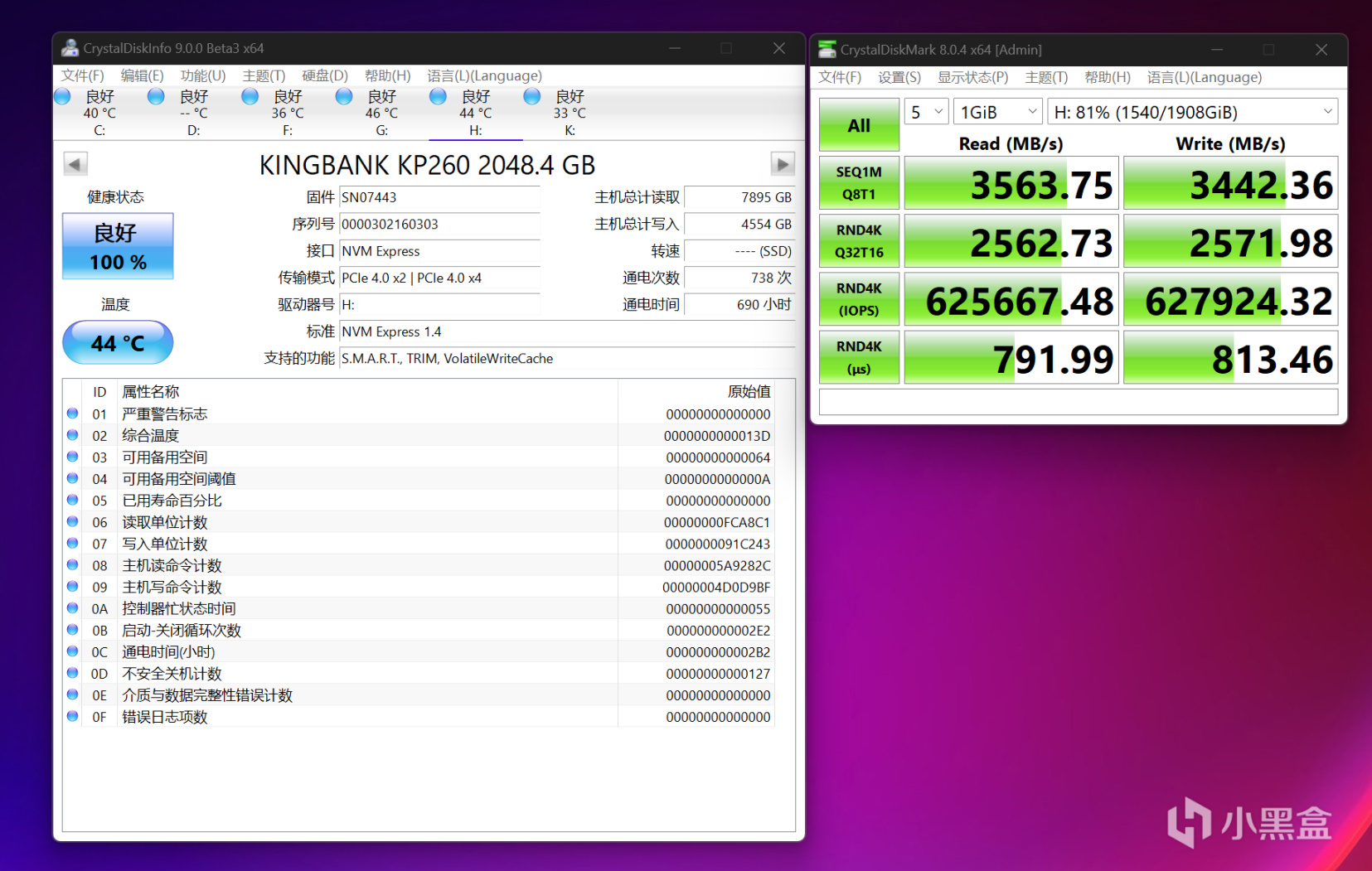This screenshot has height=871, width=1372.
Task: Open 设置(S) menu in CrystalDiskMark
Action: coord(899,77)
